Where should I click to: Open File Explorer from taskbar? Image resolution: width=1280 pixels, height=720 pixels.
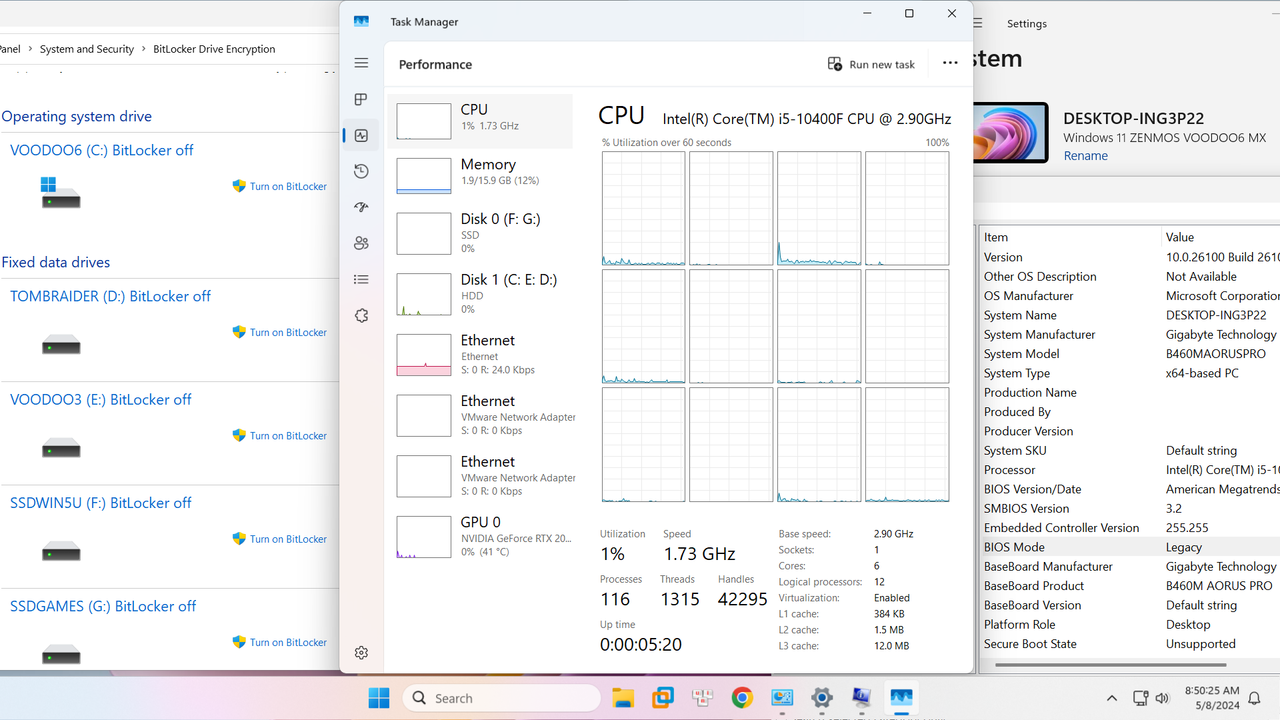click(x=623, y=698)
